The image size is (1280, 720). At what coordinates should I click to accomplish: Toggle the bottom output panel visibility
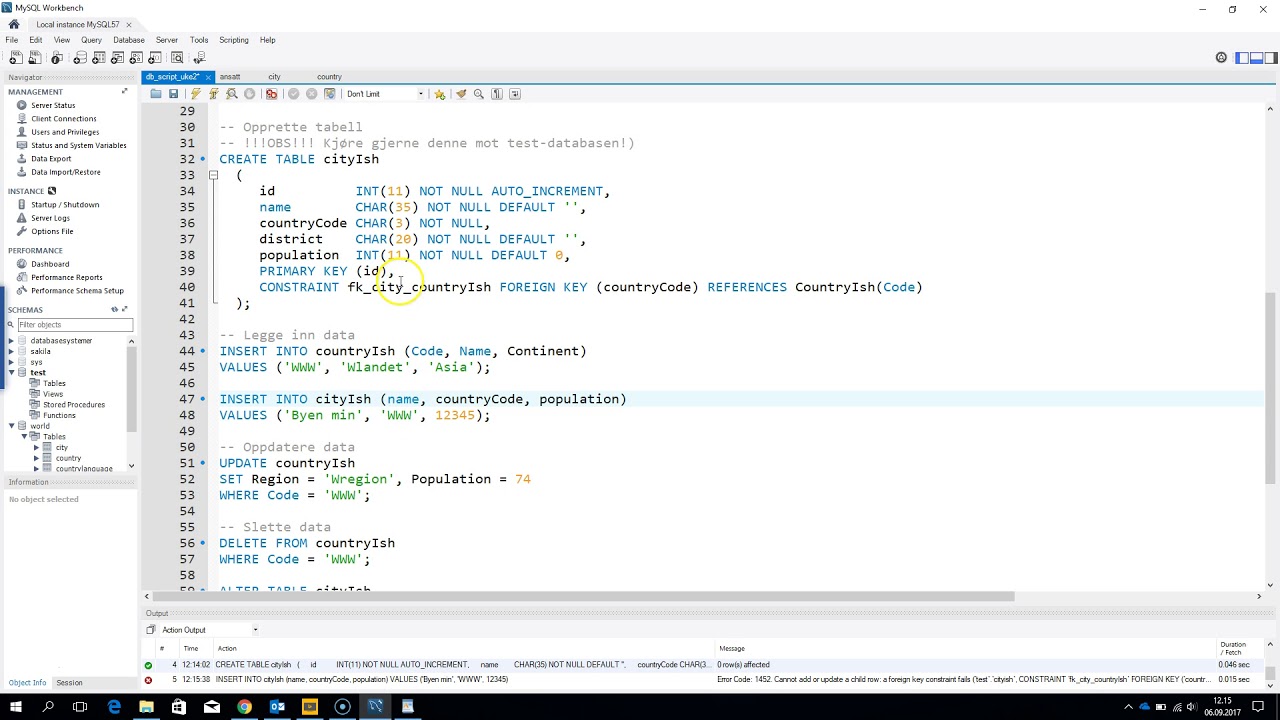click(x=1256, y=58)
